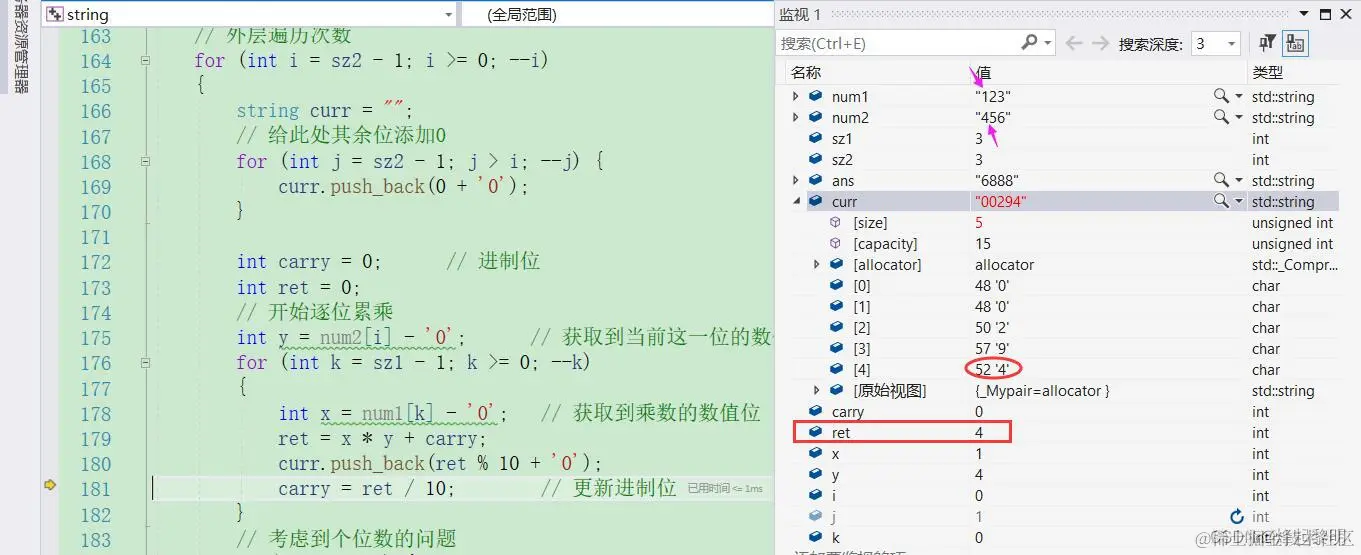Open the visualizer dropdown arrow for num1

[1238, 96]
